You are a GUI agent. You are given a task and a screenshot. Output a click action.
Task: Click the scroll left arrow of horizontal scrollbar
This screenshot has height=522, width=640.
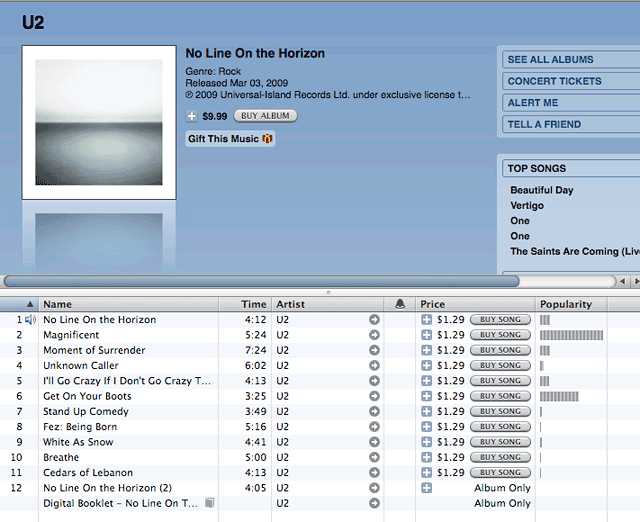point(622,281)
